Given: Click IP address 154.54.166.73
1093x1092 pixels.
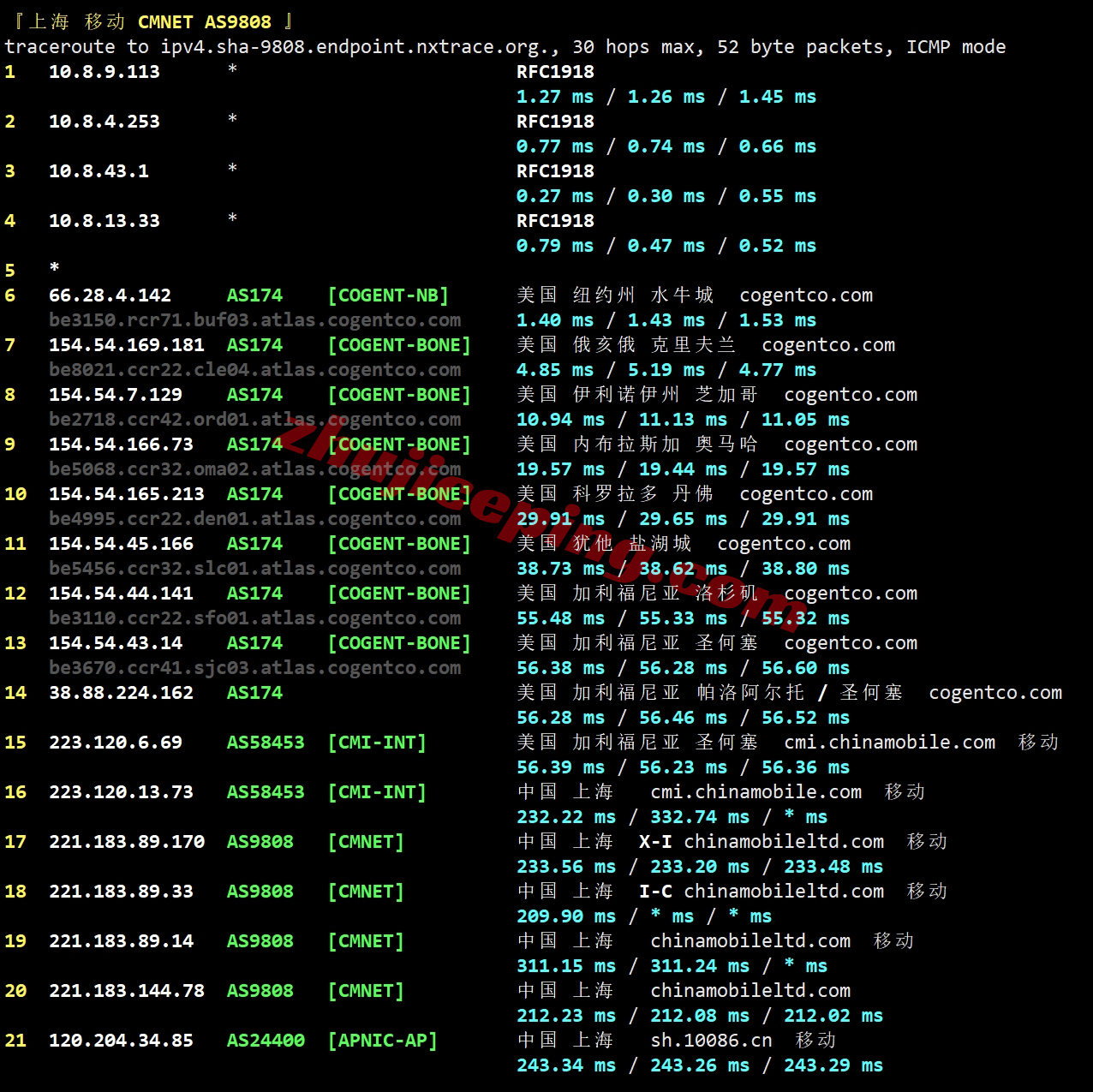Looking at the screenshot, I should (x=121, y=445).
